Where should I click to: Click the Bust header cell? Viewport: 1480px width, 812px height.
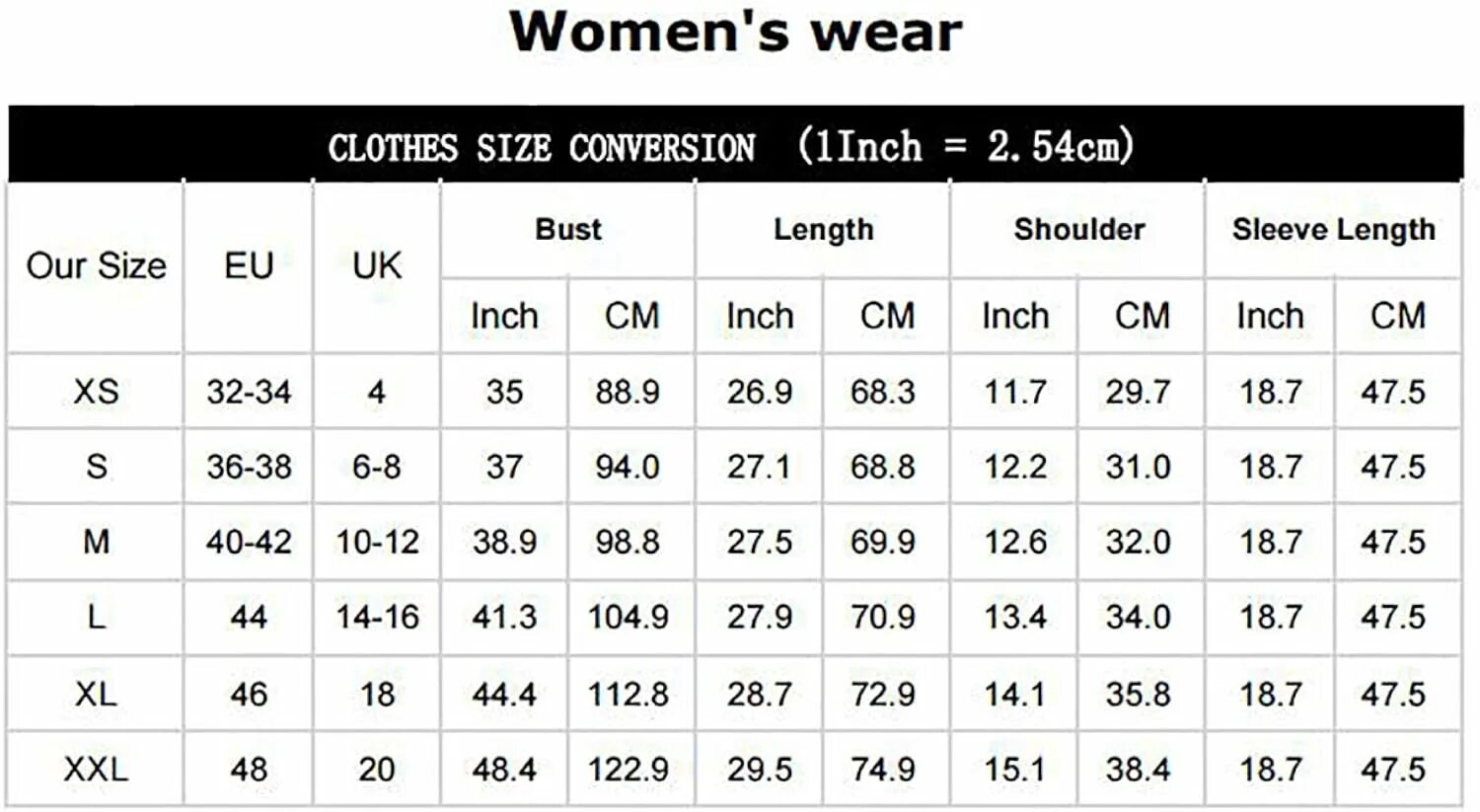[568, 230]
